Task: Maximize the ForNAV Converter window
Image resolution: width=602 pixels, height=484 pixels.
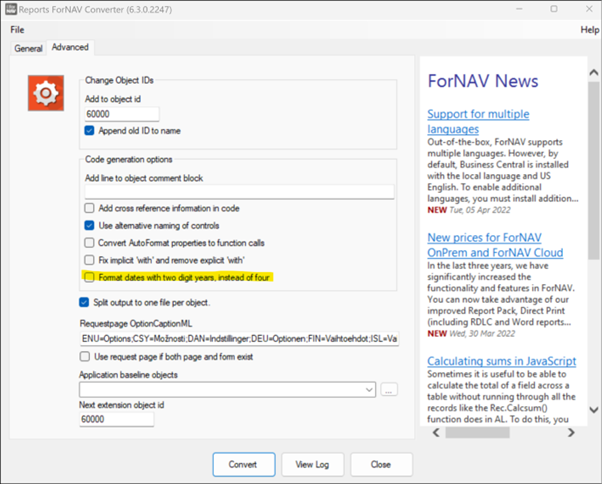Action: point(554,9)
